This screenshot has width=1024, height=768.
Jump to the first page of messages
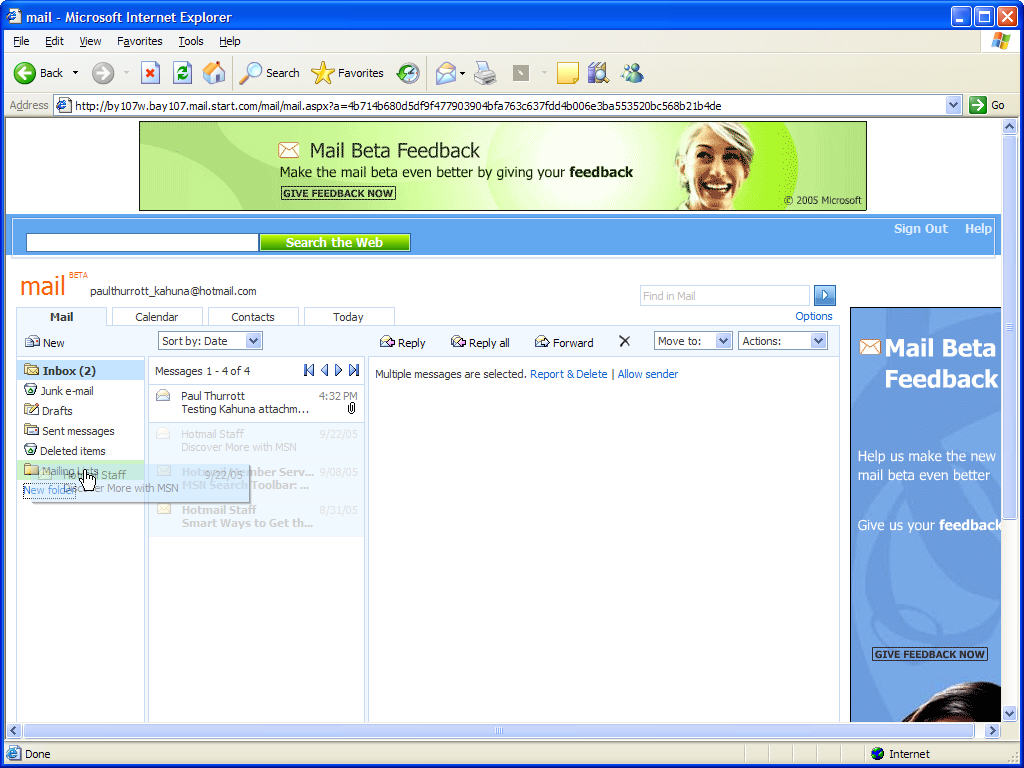click(309, 370)
